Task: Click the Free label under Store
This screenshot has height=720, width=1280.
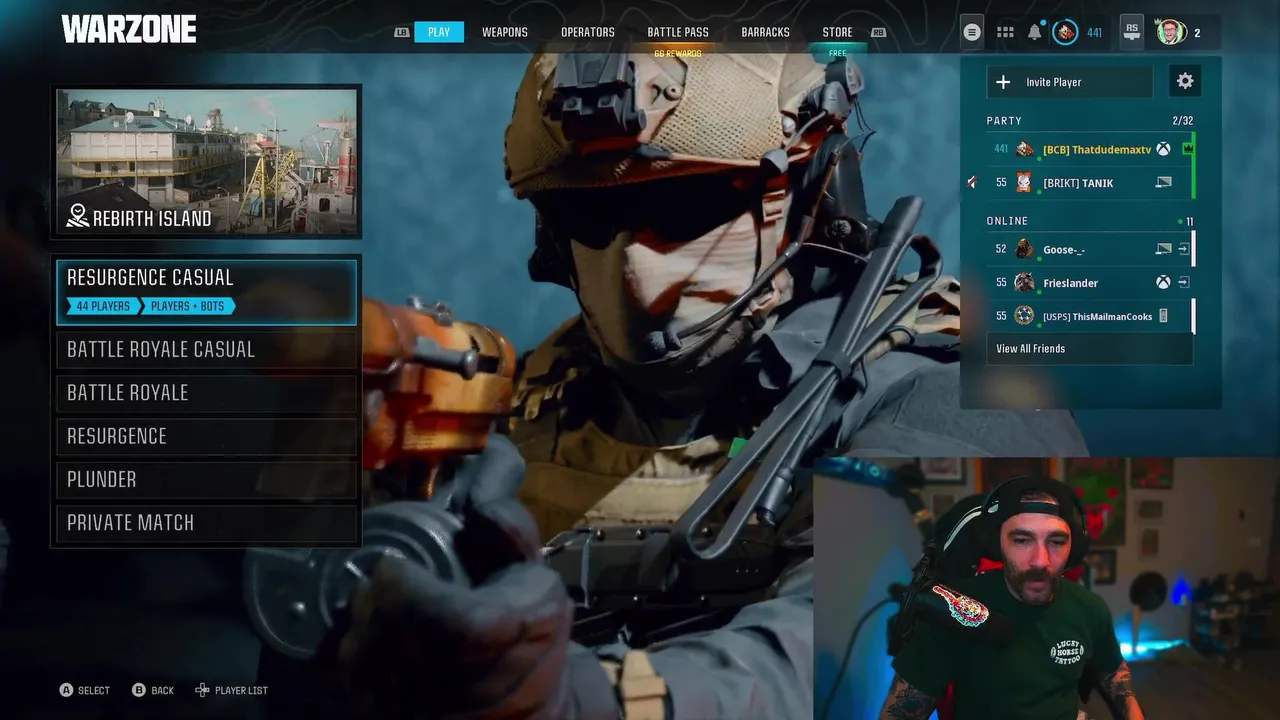Action: coord(838,53)
